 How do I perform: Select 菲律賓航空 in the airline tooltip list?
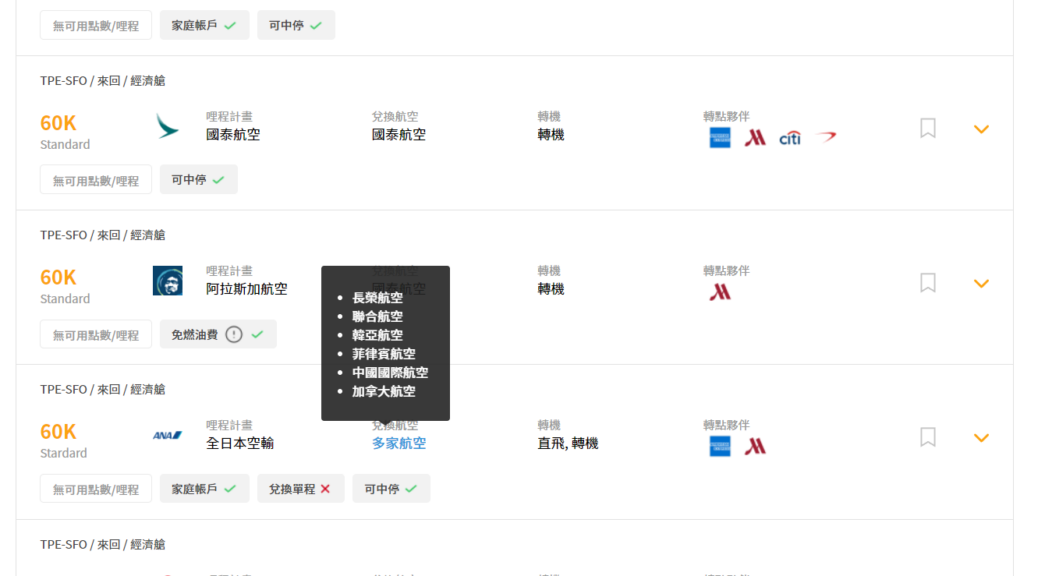click(x=384, y=354)
